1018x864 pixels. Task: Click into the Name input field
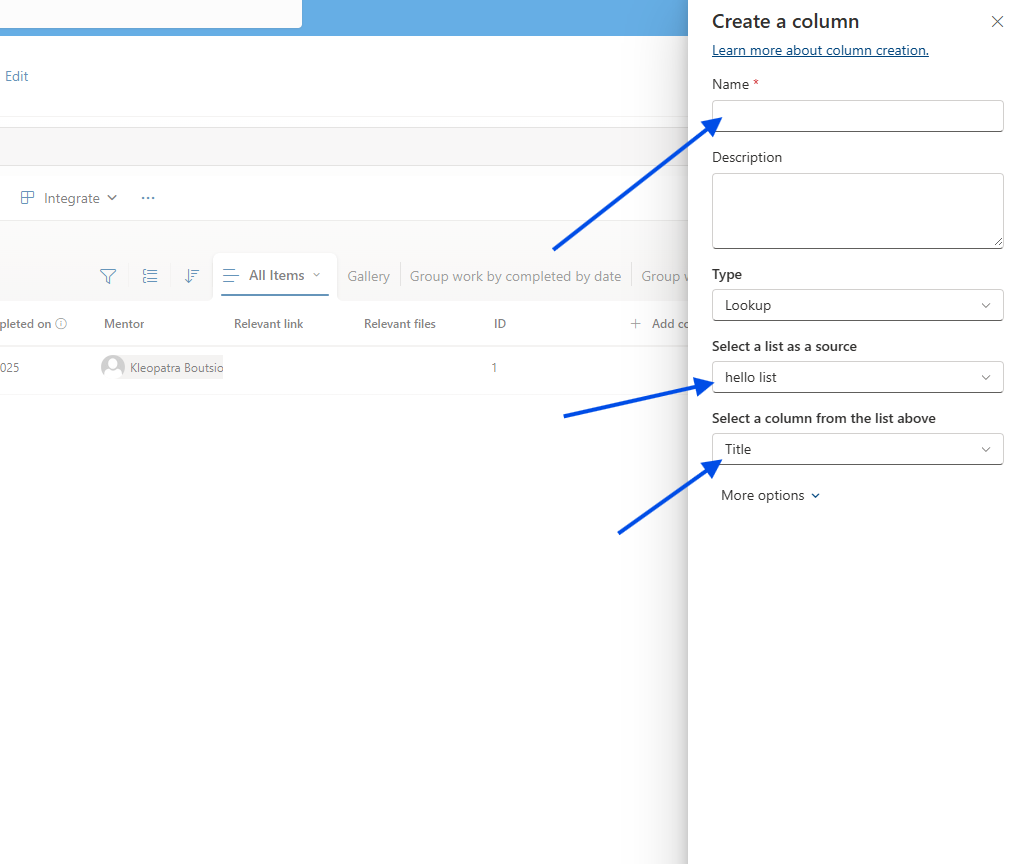(857, 116)
